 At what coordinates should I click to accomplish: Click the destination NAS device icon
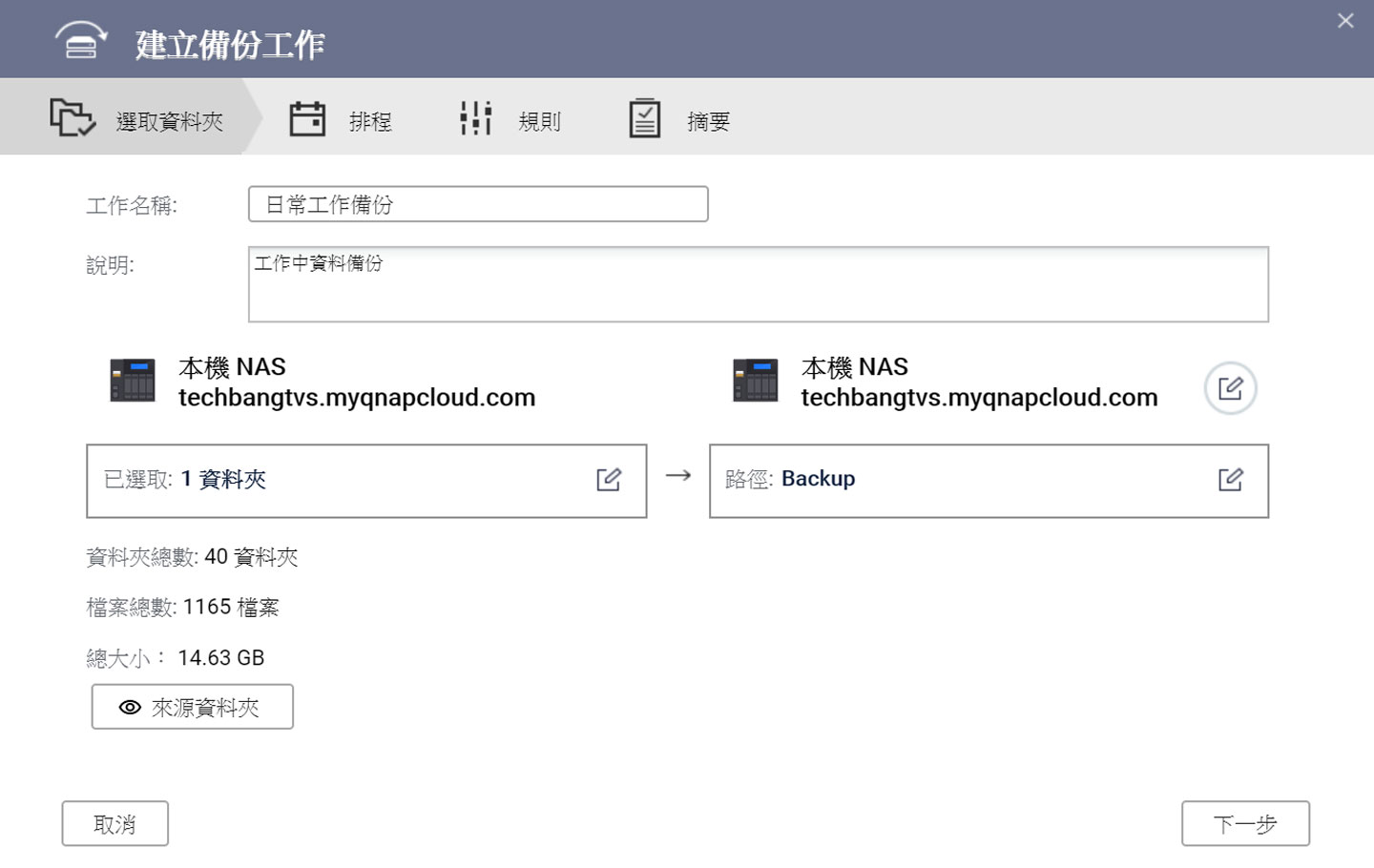coord(756,381)
